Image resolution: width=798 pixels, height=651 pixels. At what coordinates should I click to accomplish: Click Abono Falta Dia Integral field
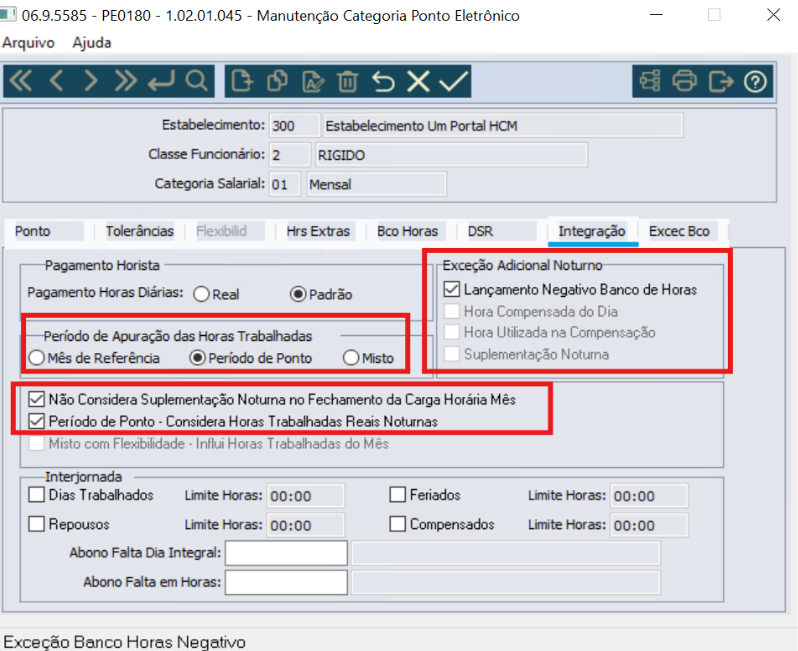pyautogui.click(x=287, y=553)
